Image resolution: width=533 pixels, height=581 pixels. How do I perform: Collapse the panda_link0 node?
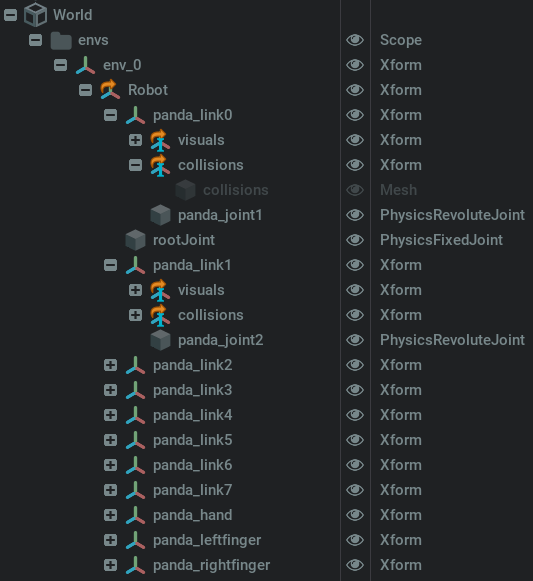(110, 115)
